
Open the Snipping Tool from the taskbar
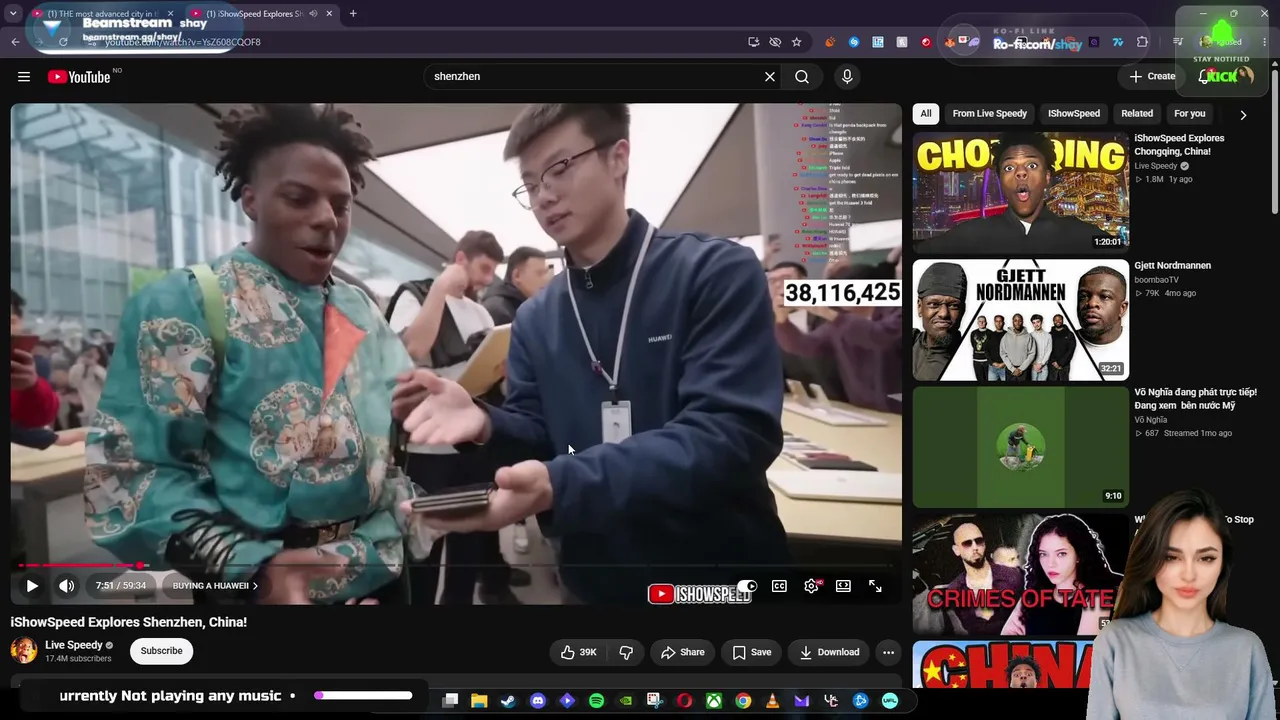656,701
